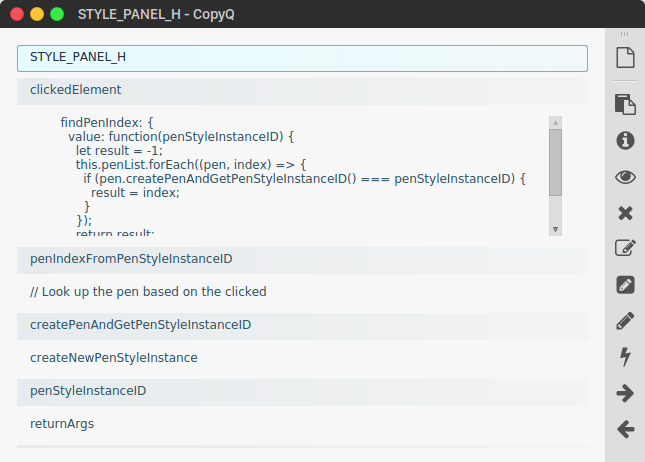Remove item using the X icon
Image resolution: width=645 pixels, height=462 pixels.
click(625, 213)
